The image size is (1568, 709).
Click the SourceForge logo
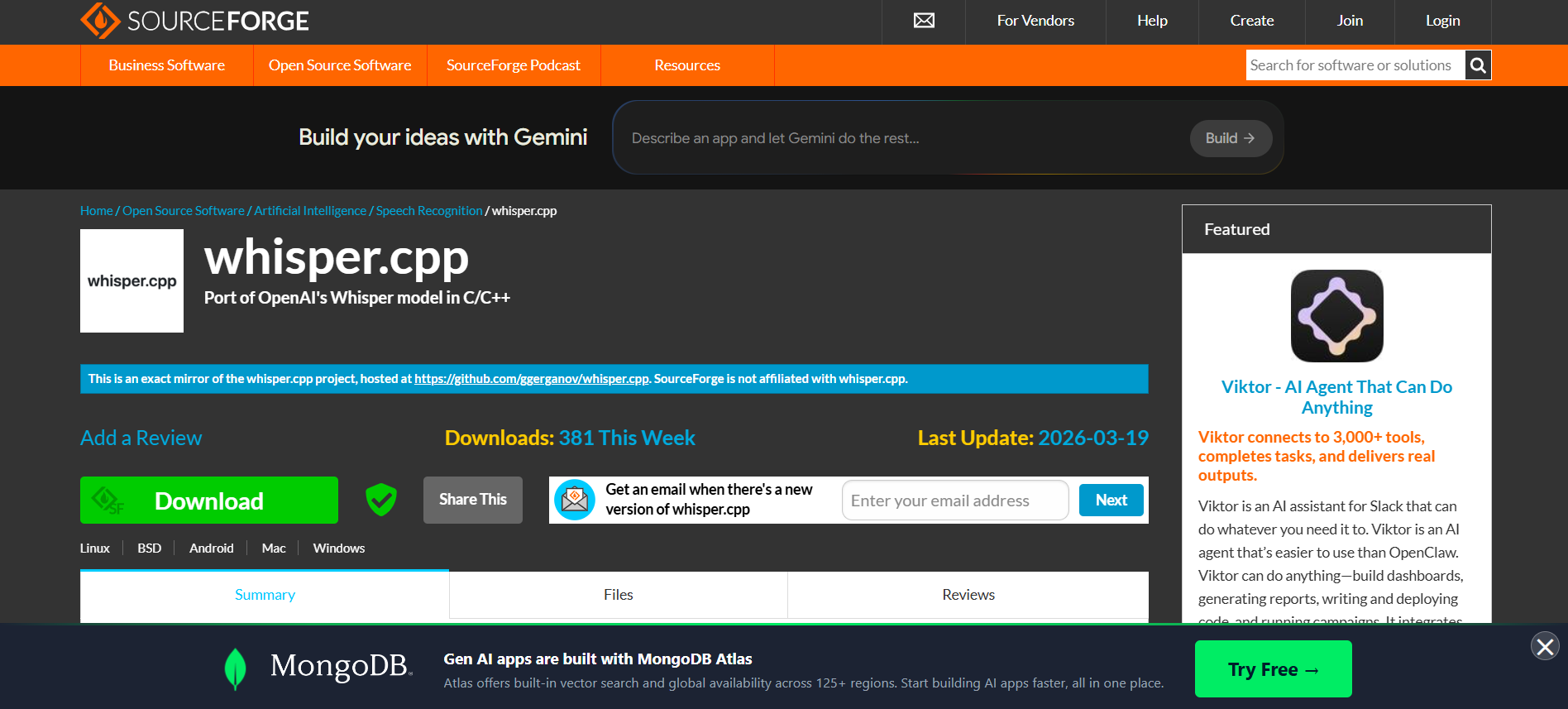[x=194, y=21]
